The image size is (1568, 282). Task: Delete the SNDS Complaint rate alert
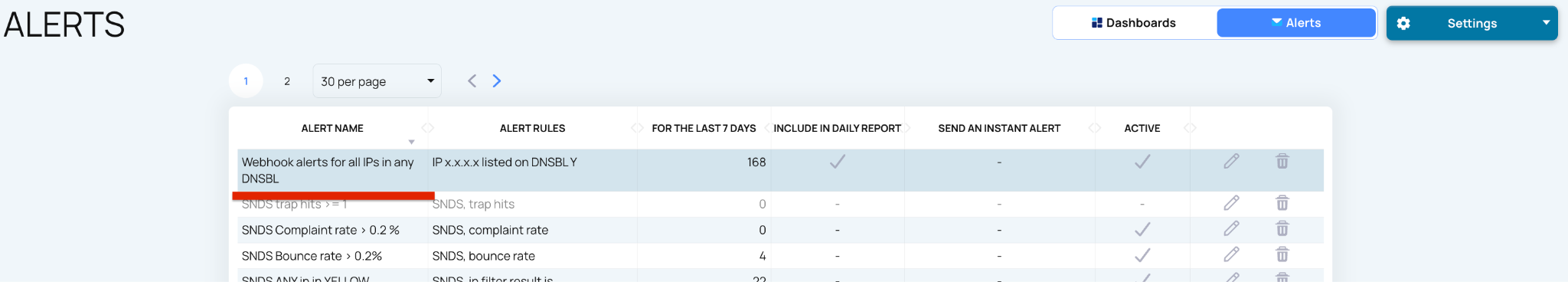click(1282, 228)
